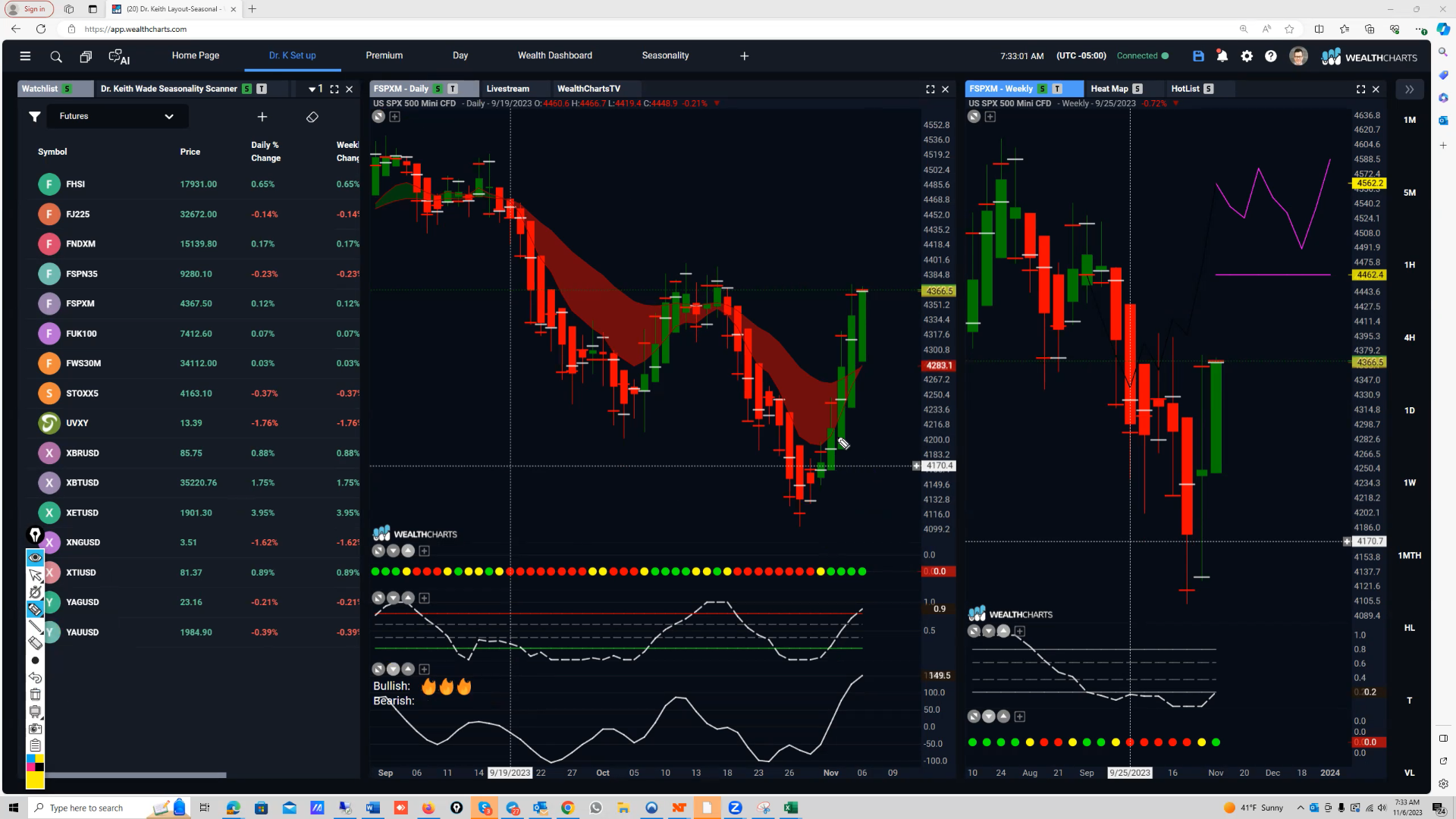Take a snapshot with the camera icon
1456x819 pixels.
point(35,729)
